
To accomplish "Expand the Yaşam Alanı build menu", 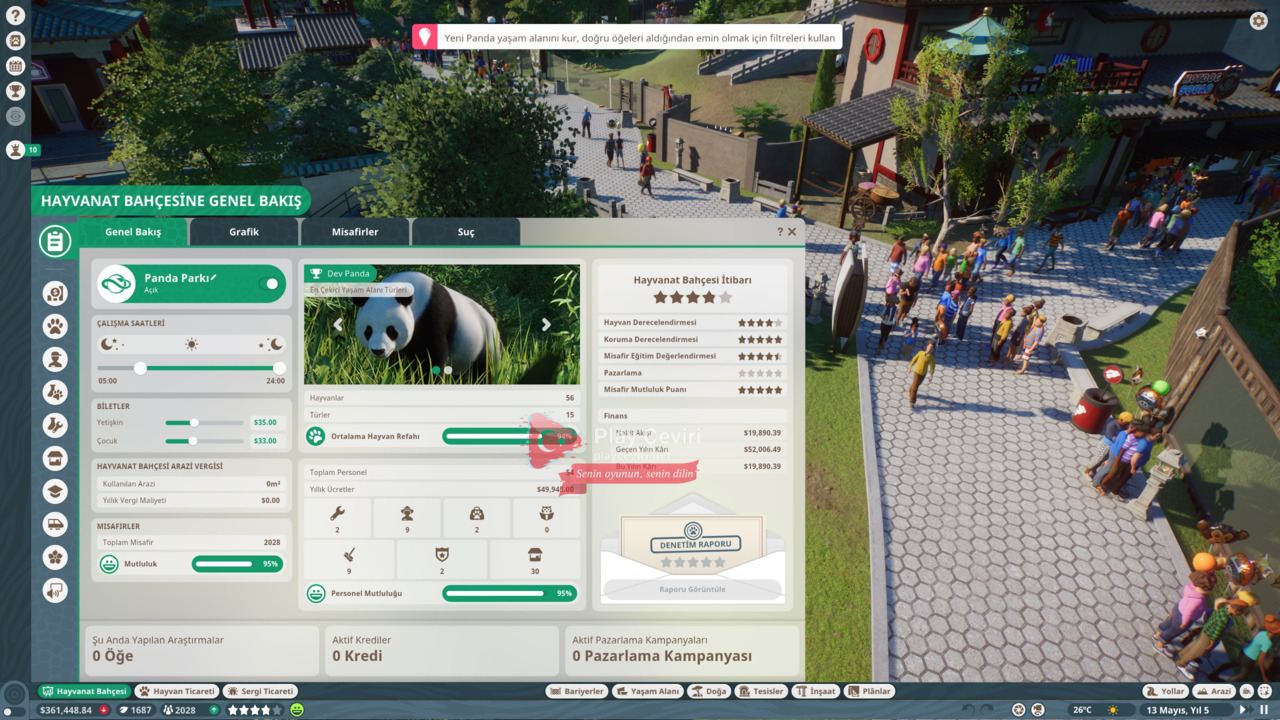I will click(x=647, y=691).
